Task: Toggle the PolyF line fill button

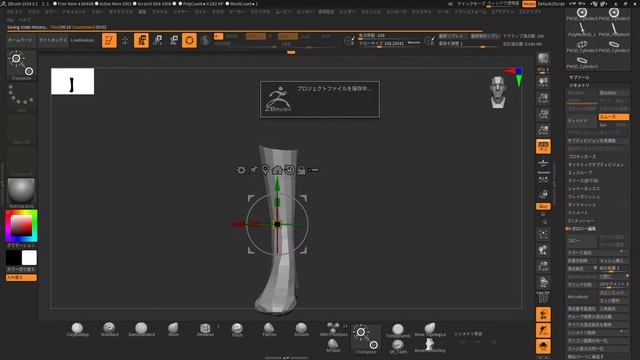Action: coord(543,298)
